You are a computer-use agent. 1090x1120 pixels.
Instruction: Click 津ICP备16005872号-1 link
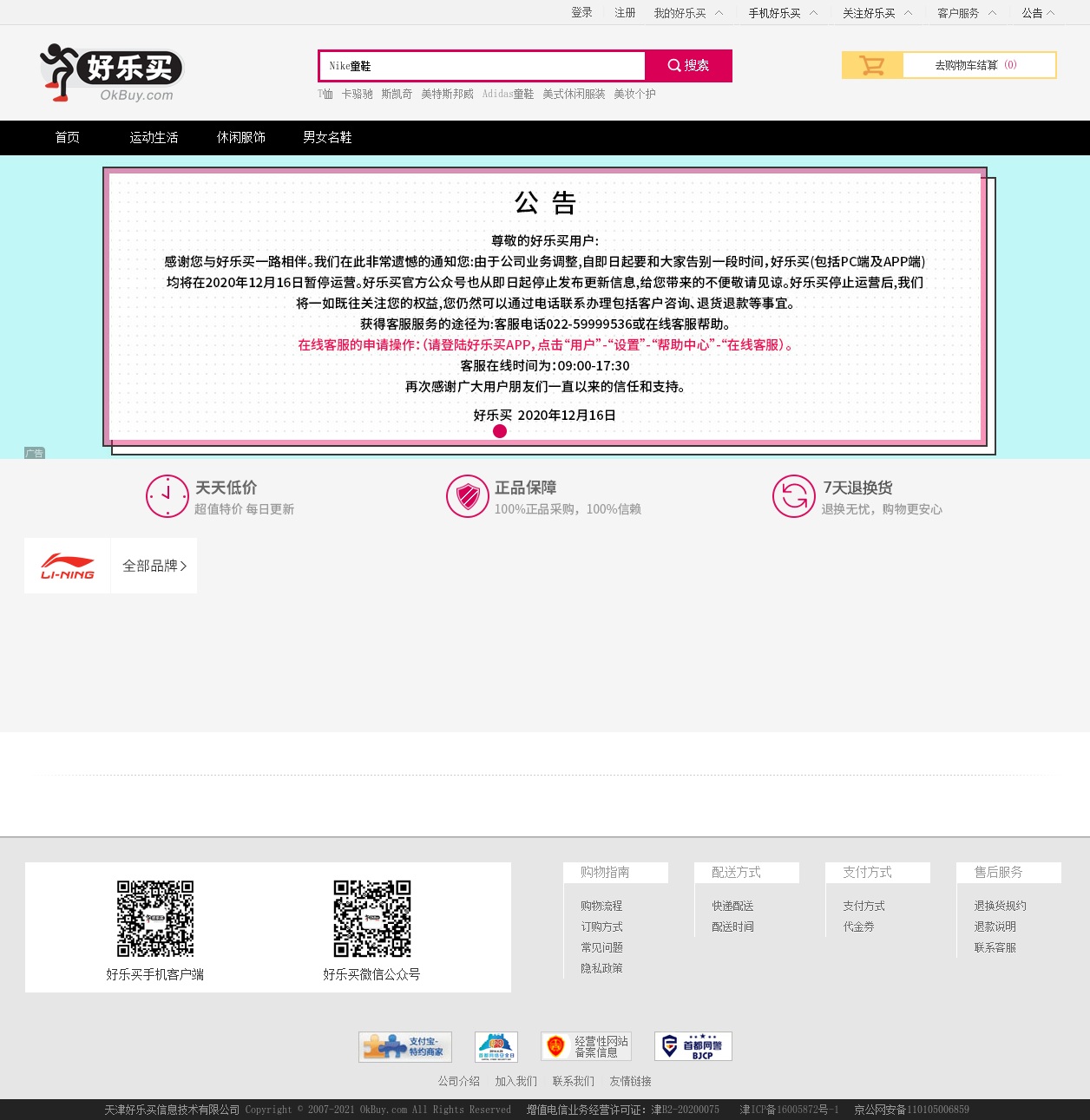pyautogui.click(x=789, y=1110)
